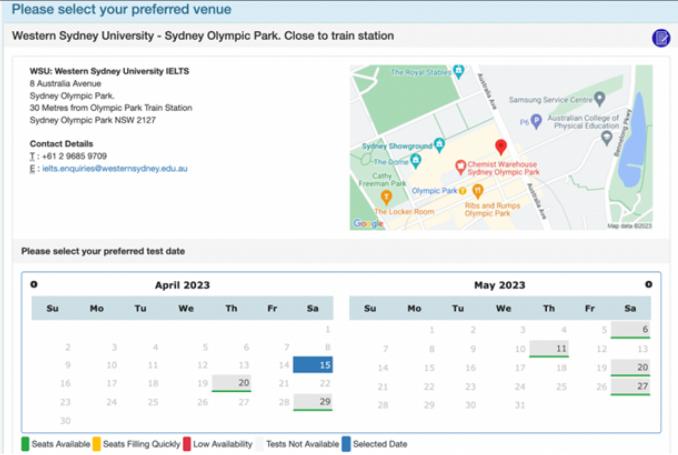The width and height of the screenshot is (678, 455).
Task: Click the April 2023 month heading
Action: tap(182, 285)
